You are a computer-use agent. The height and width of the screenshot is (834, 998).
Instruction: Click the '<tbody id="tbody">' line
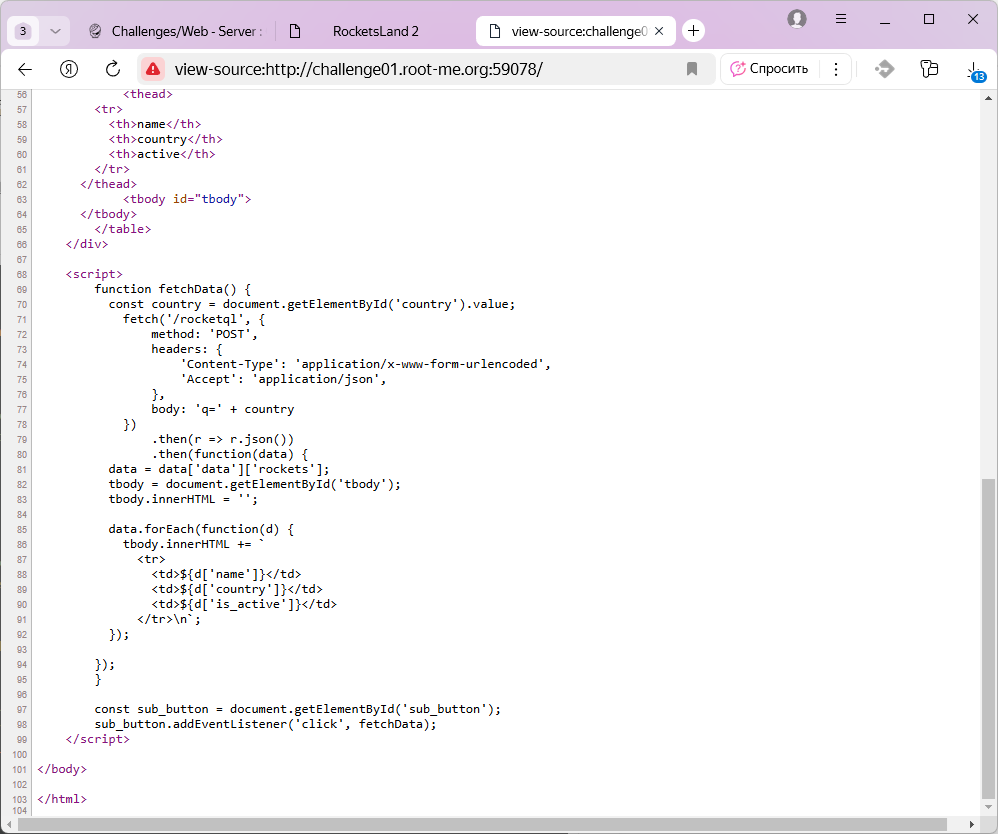(x=187, y=199)
